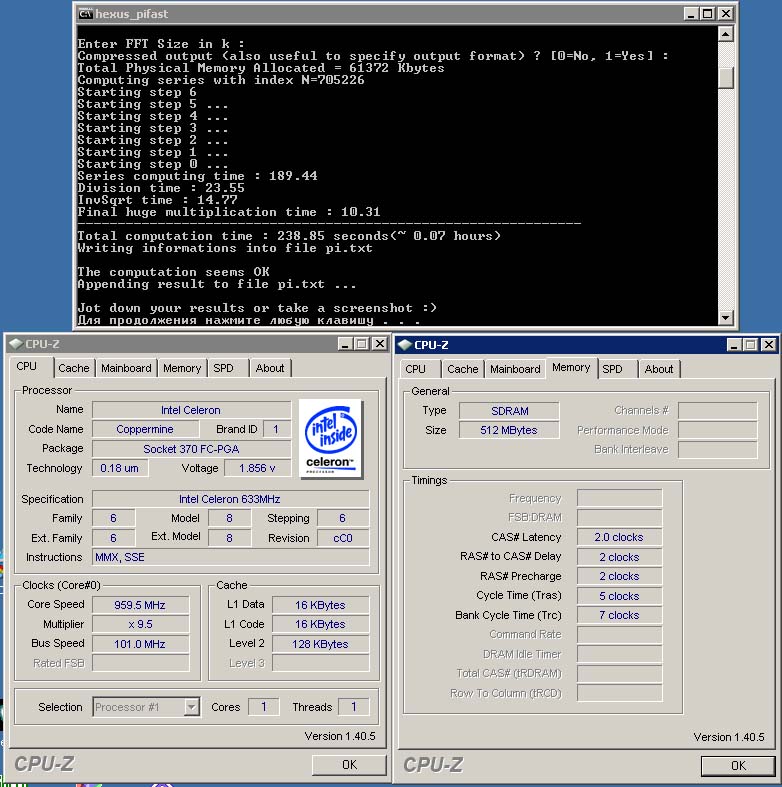Open the About tab in left CPU-Z window
782x787 pixels.
click(x=270, y=368)
